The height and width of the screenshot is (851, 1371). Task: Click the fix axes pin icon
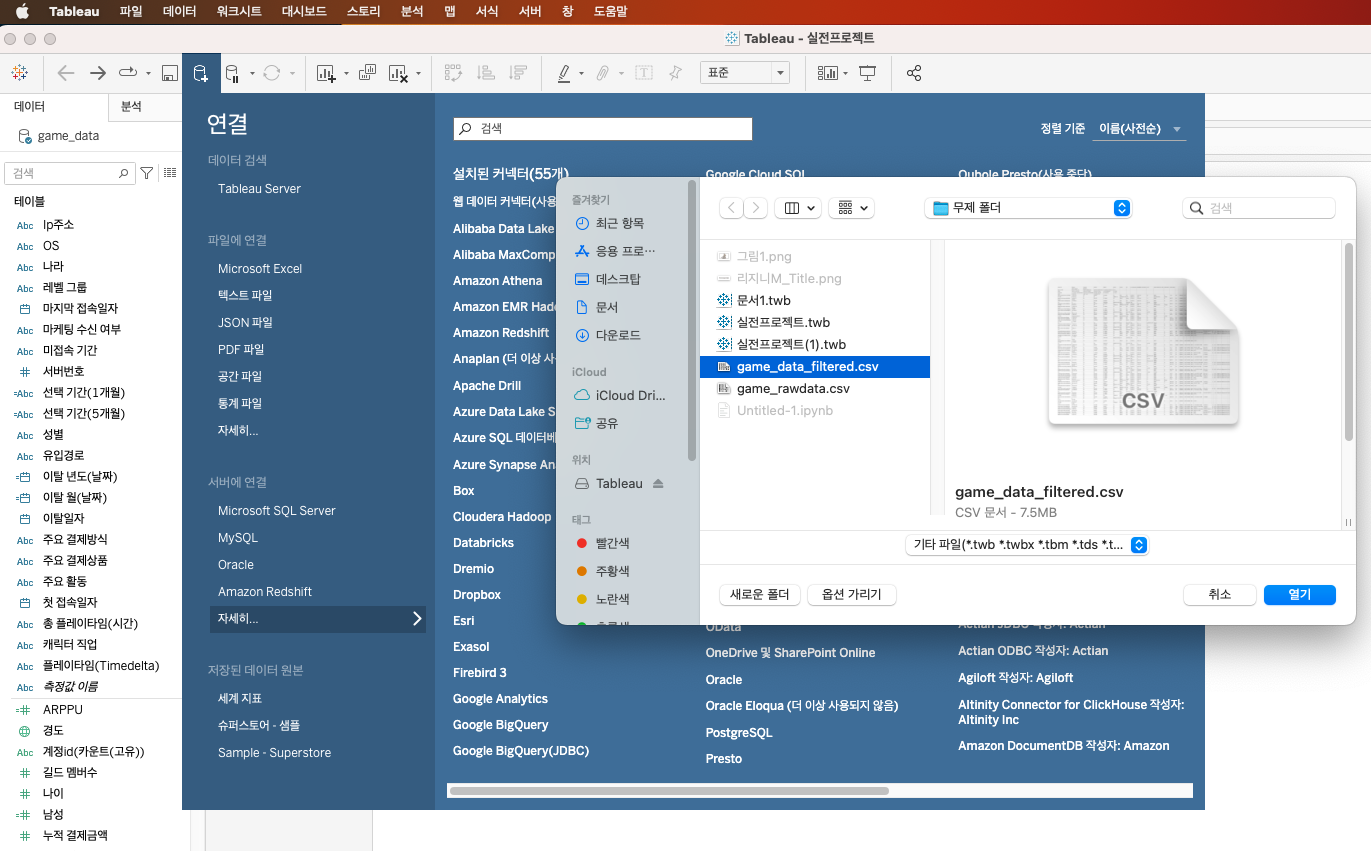click(x=676, y=73)
